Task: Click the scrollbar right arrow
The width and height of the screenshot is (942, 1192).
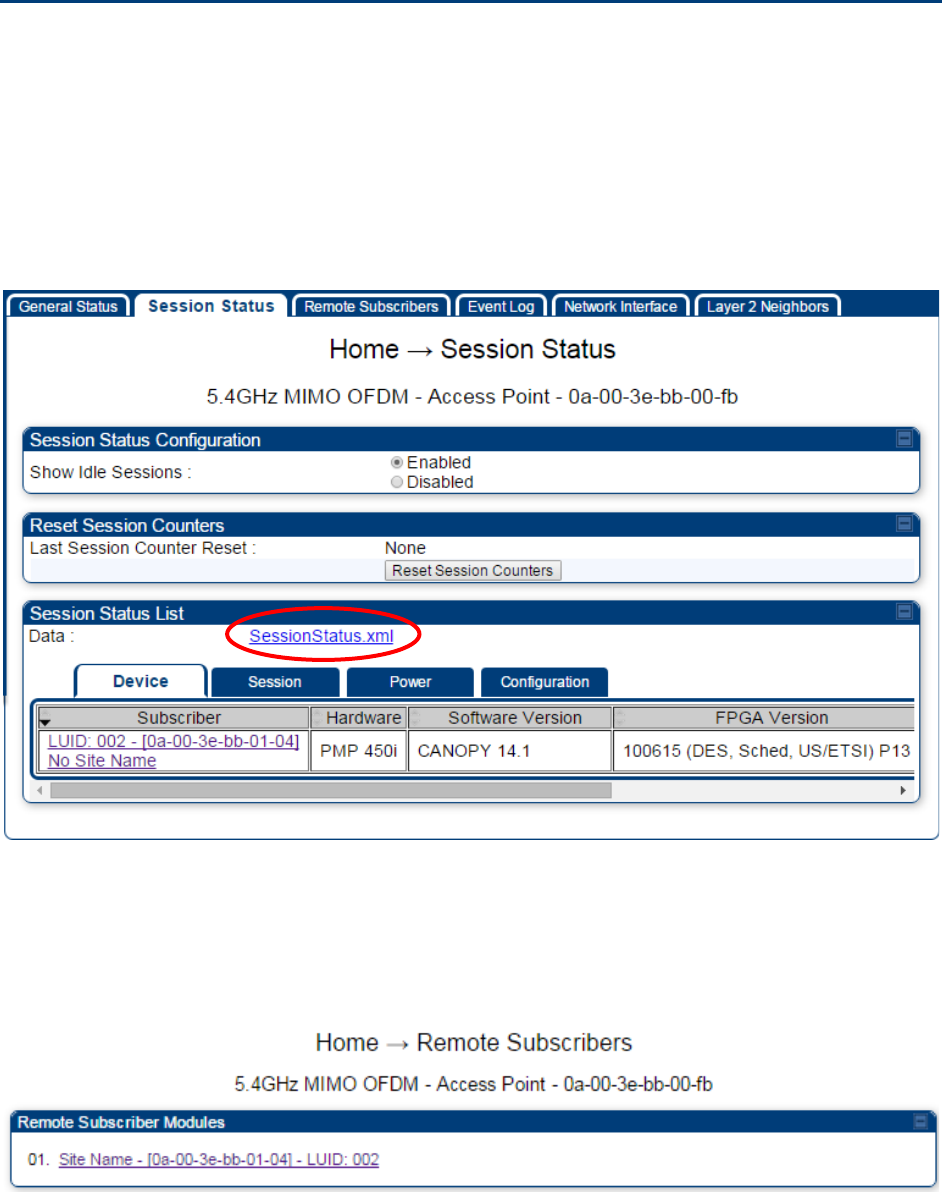Action: pos(902,791)
